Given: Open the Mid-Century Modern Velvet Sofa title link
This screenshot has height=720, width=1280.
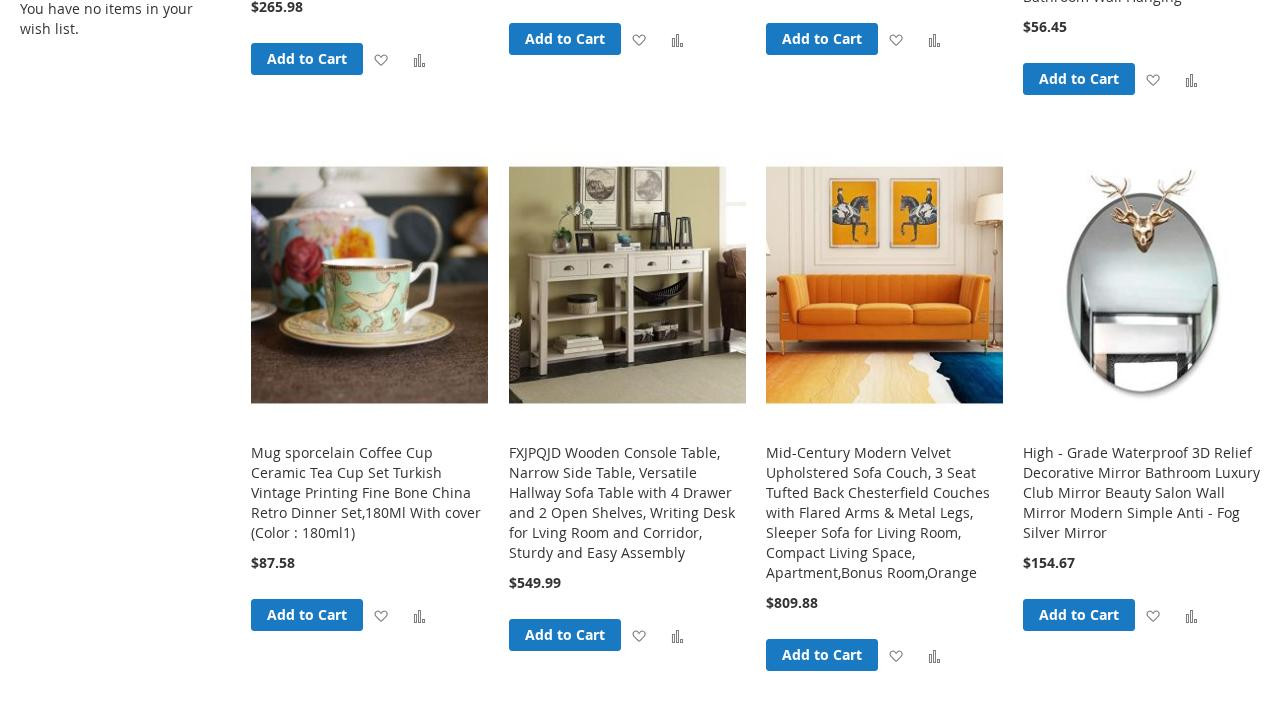Looking at the screenshot, I should pyautogui.click(x=878, y=512).
